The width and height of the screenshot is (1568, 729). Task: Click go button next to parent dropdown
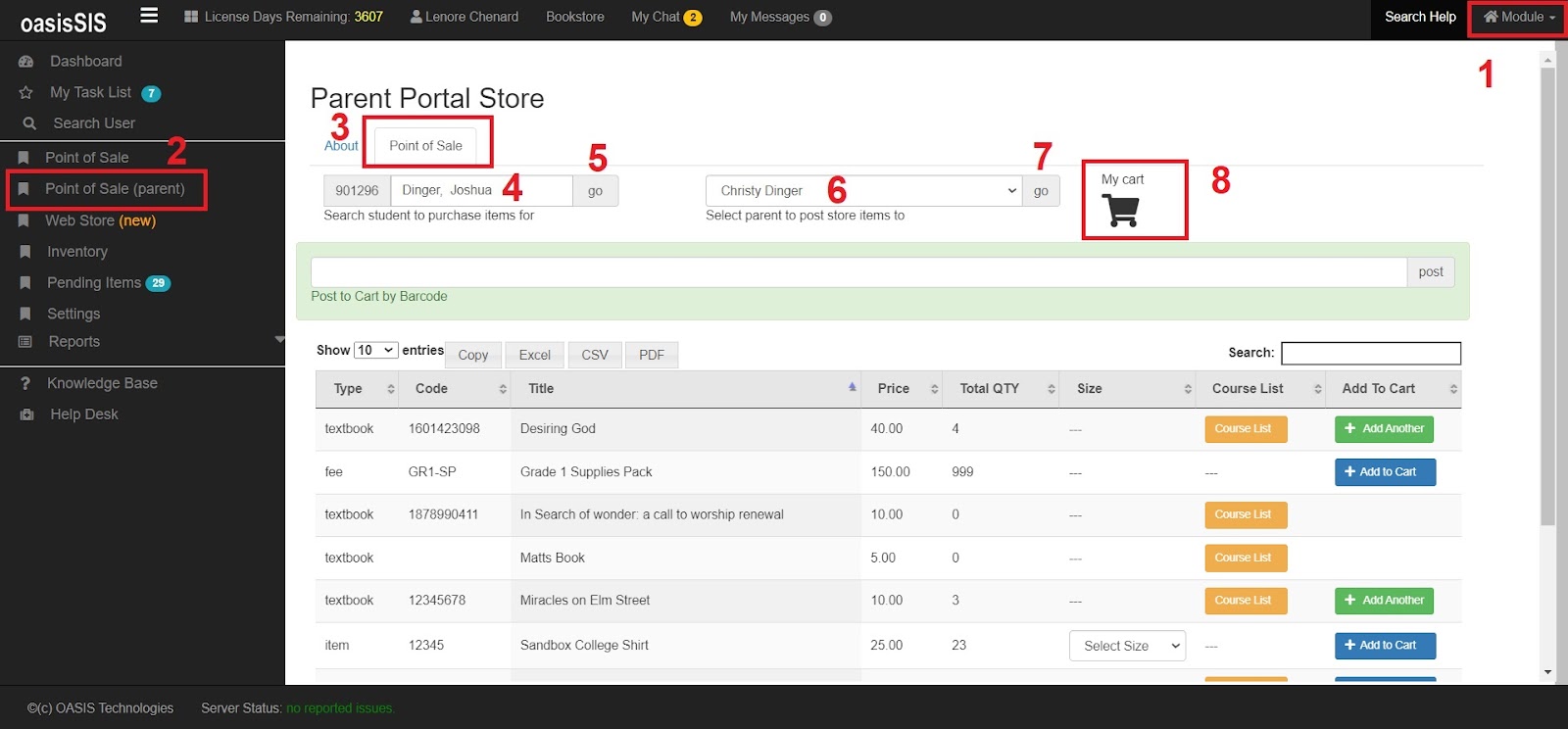1041,191
